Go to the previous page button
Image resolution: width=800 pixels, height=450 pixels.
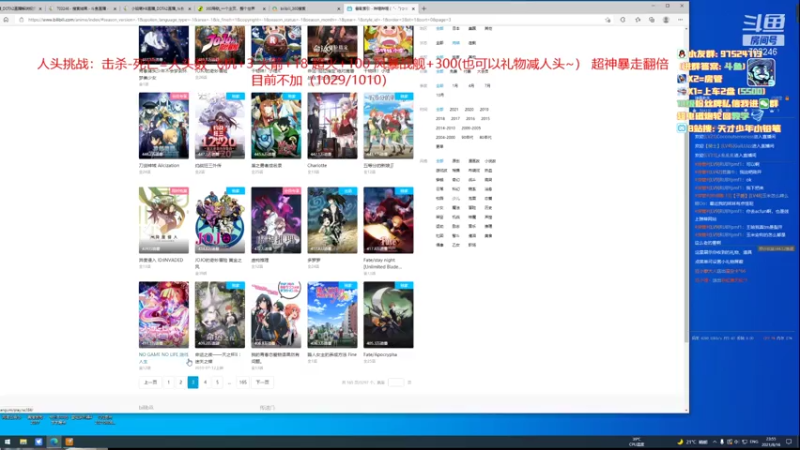tap(150, 382)
